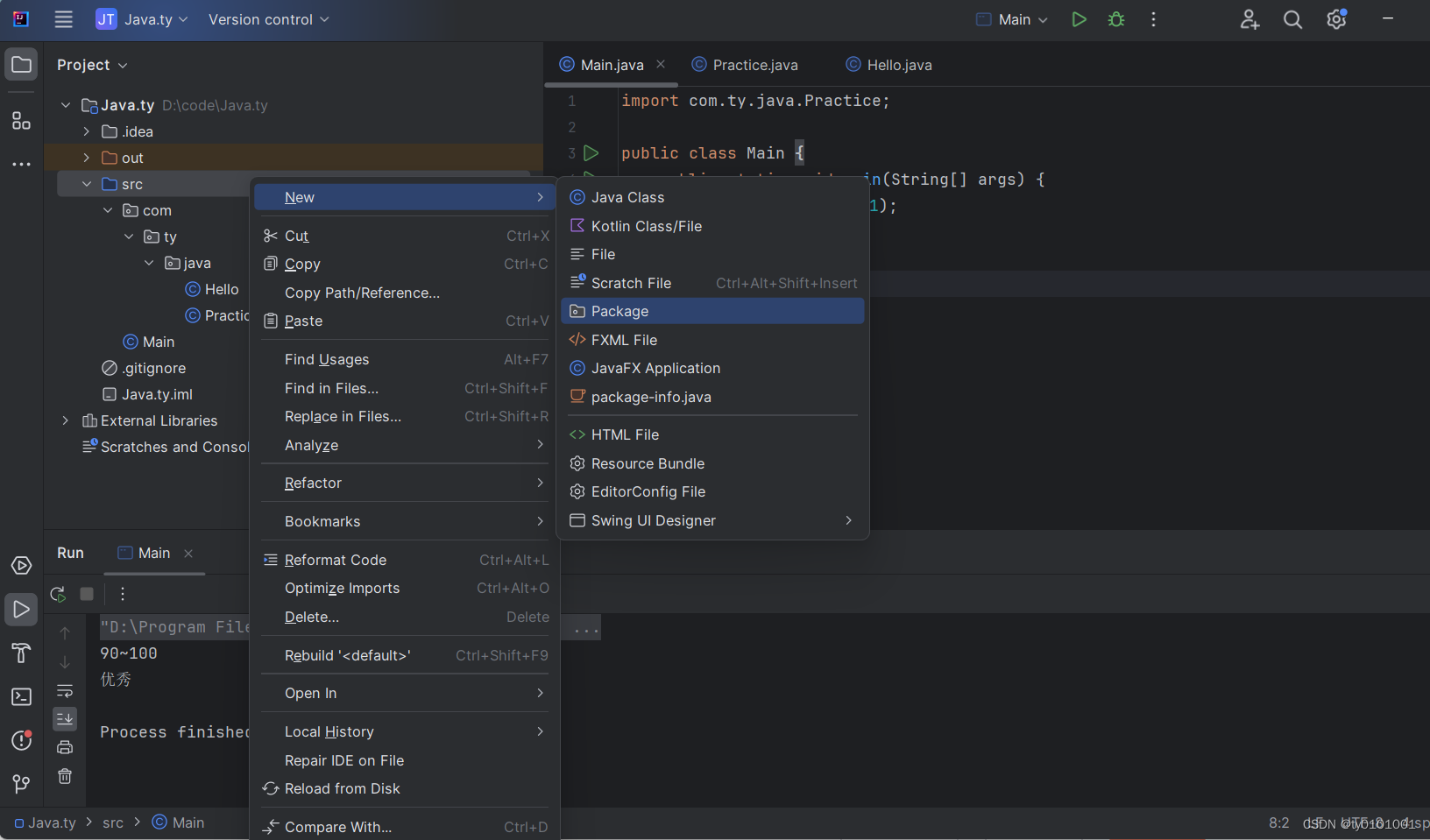Click Copy Path/Reference in context menu
1430x840 pixels.
tap(405, 293)
